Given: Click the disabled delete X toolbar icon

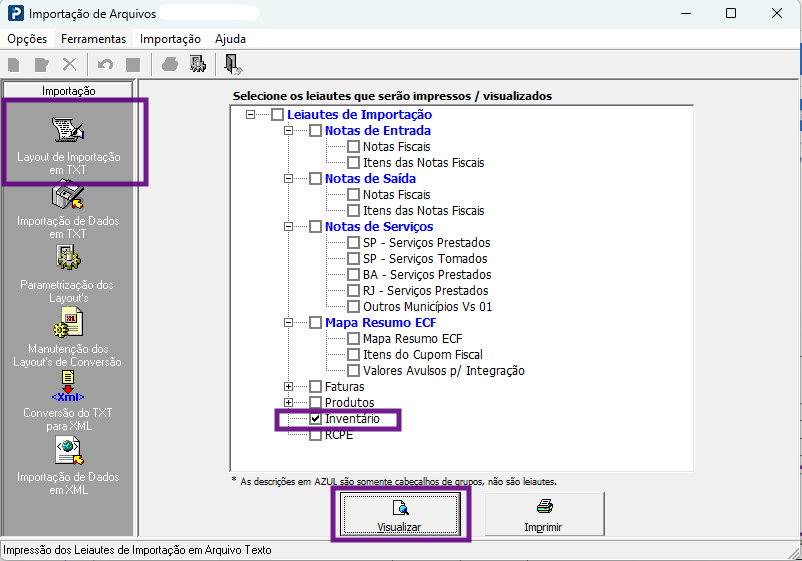Looking at the screenshot, I should [69, 64].
